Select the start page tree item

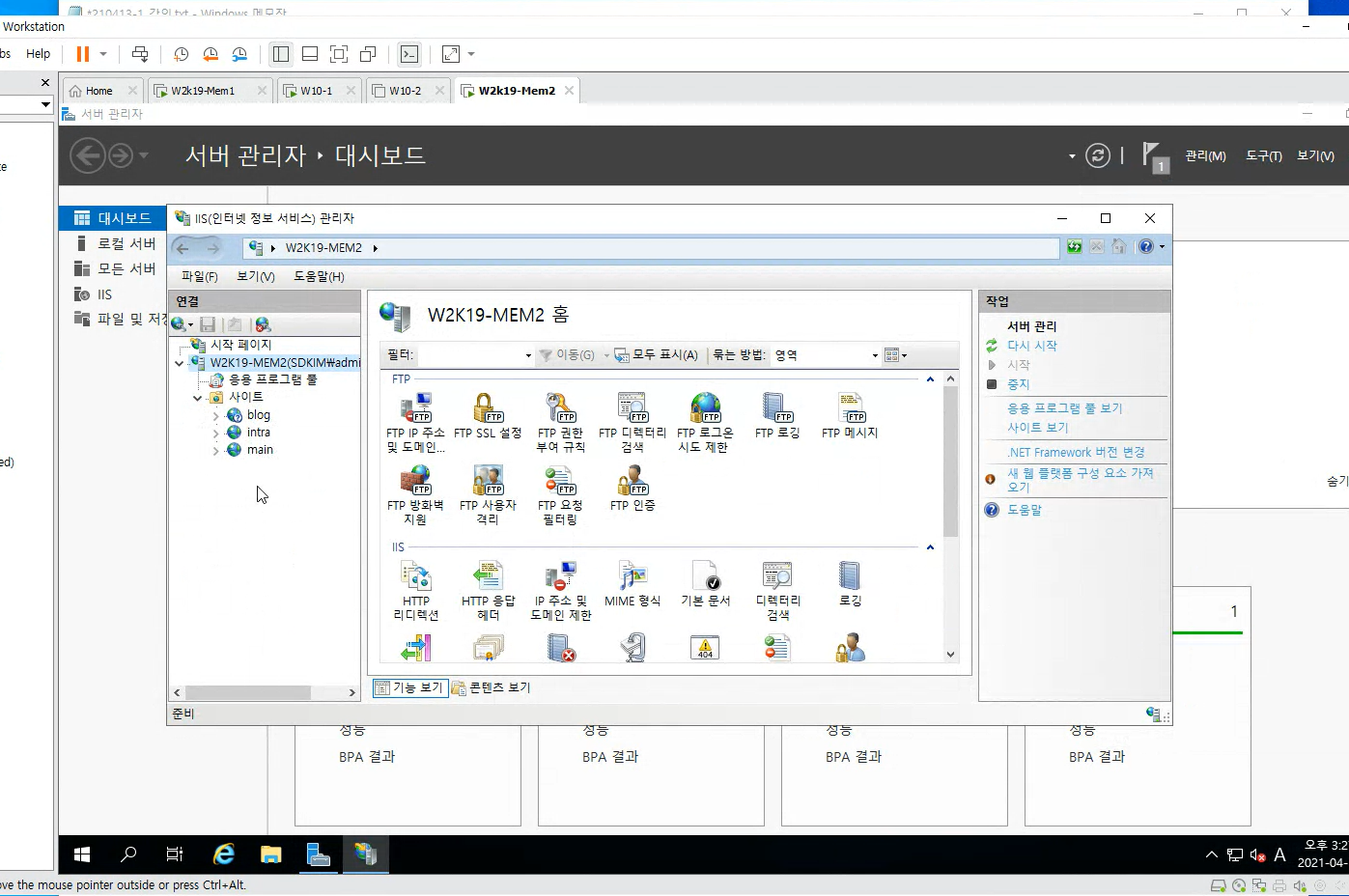(240, 345)
